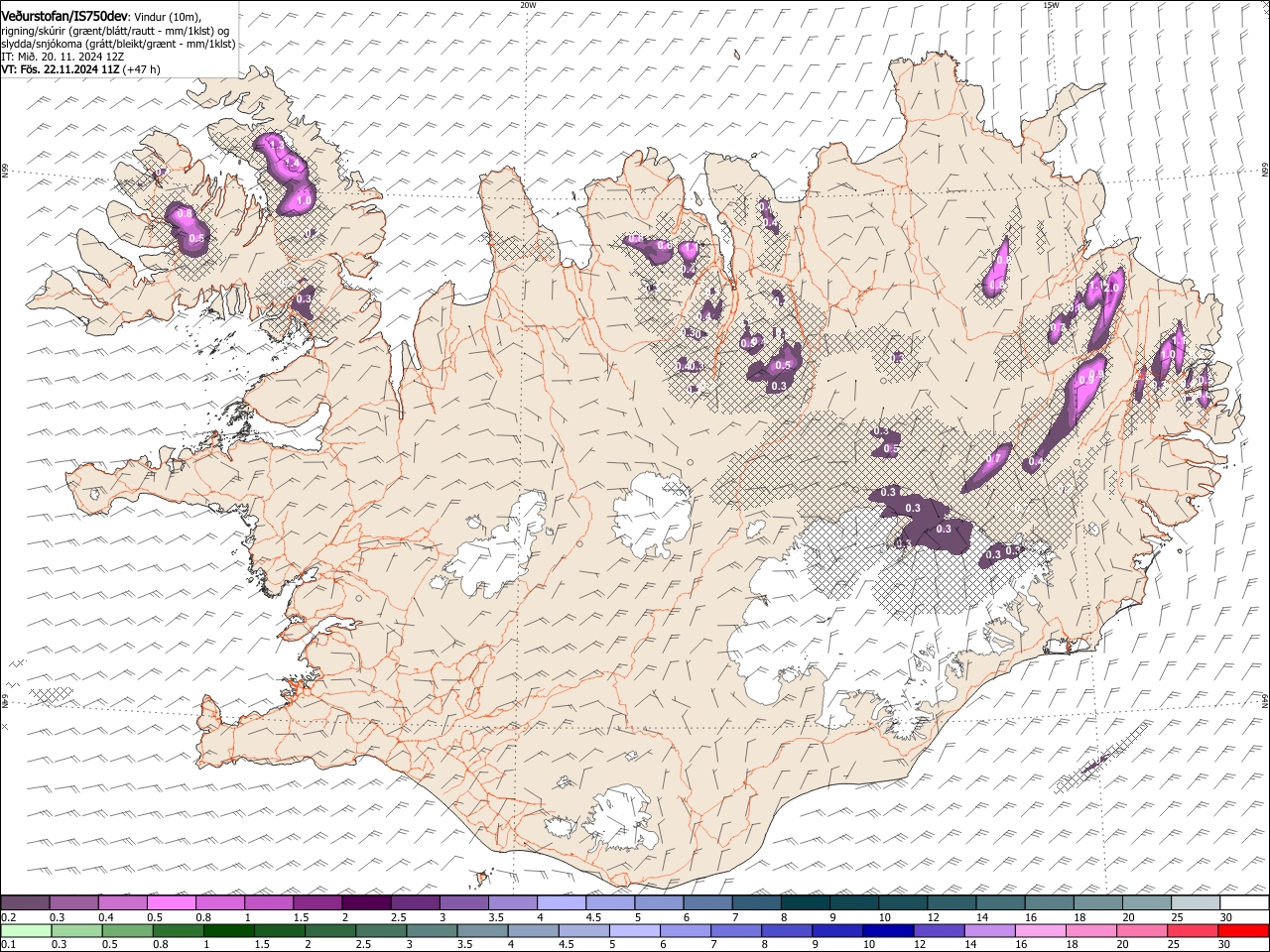Pick the rain legend swatch starting at 20
The width and height of the screenshot is (1270, 952).
[x=1142, y=930]
